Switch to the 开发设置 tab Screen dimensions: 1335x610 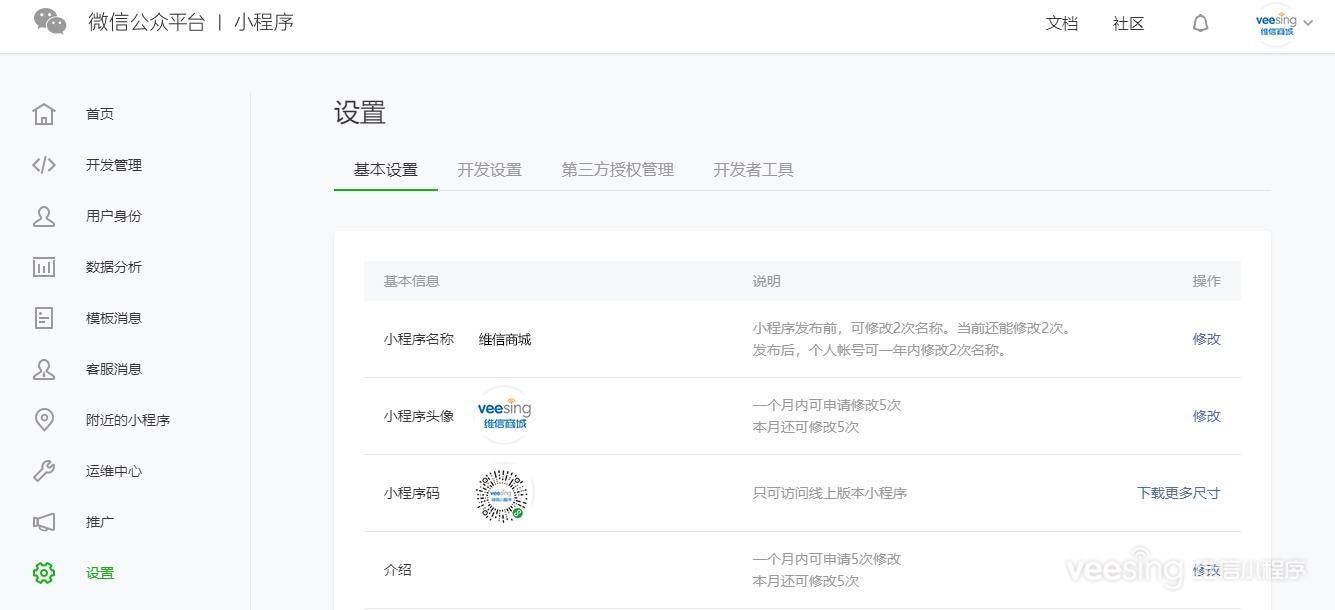tap(489, 170)
